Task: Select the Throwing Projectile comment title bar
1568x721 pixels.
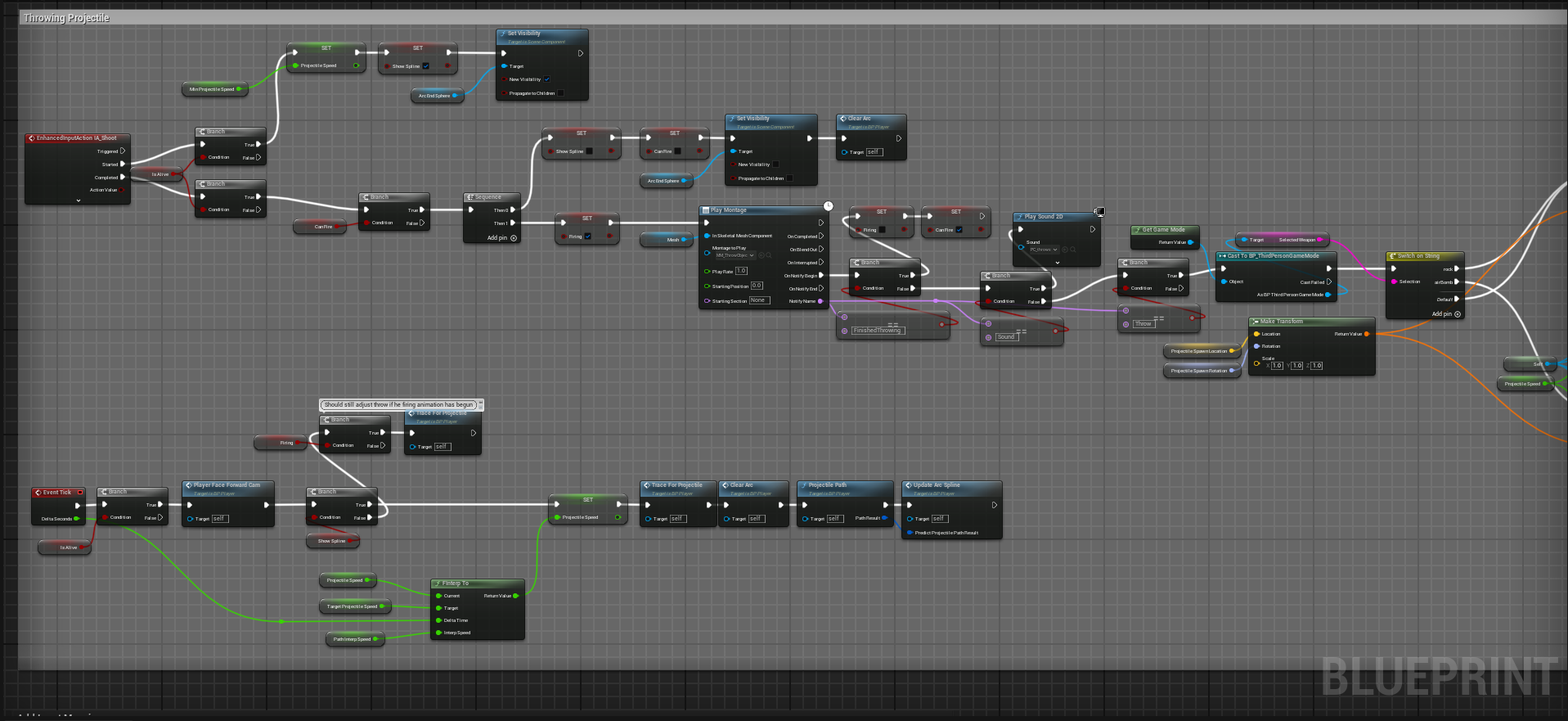Action: 66,18
